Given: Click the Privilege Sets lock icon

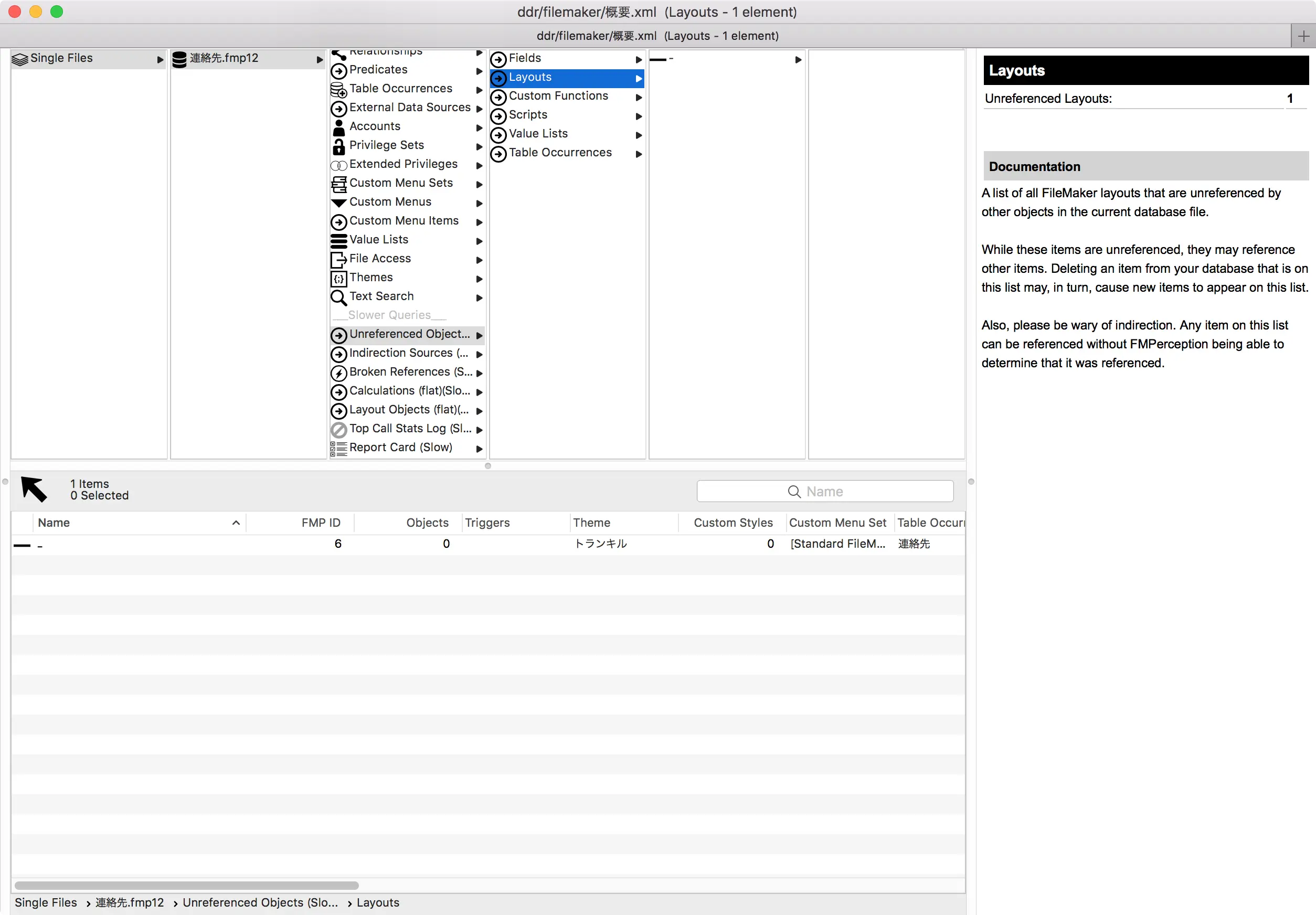Looking at the screenshot, I should coord(339,146).
